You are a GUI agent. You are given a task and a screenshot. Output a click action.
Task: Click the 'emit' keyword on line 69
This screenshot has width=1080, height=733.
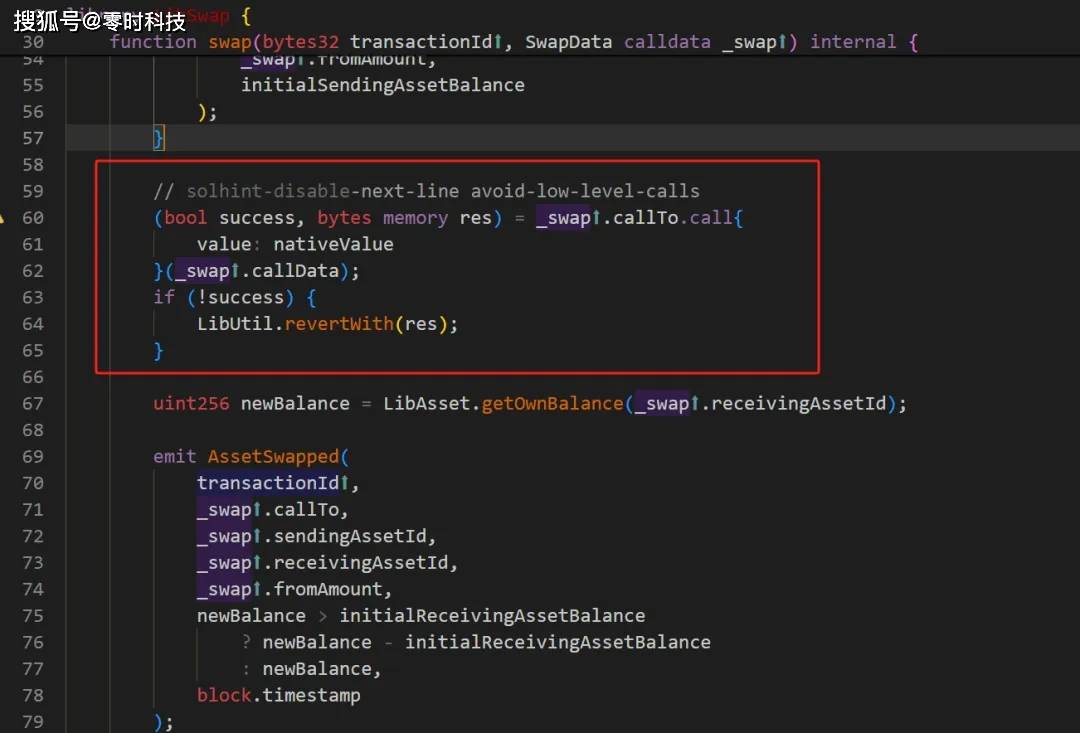(174, 456)
